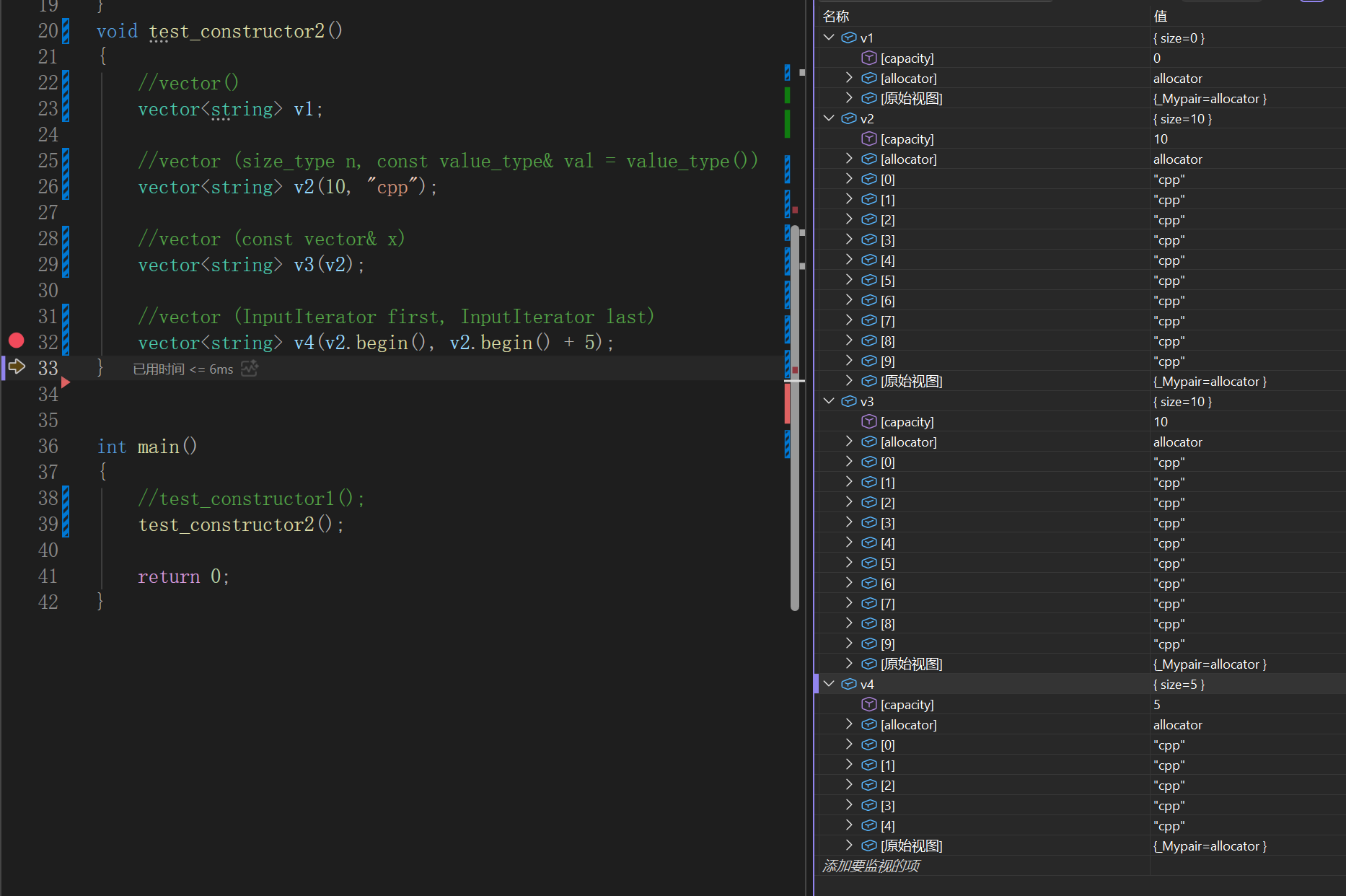
Task: Click the allocator value under v1
Action: point(1178,78)
